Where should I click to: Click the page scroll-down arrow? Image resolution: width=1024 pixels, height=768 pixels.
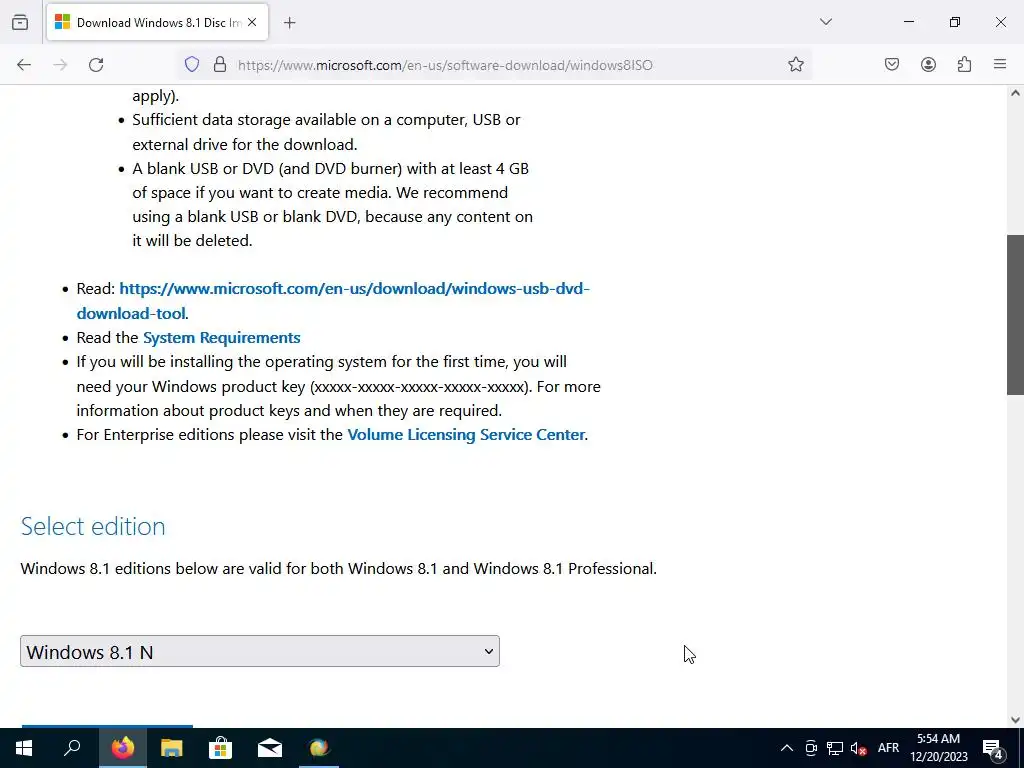pyautogui.click(x=1015, y=720)
